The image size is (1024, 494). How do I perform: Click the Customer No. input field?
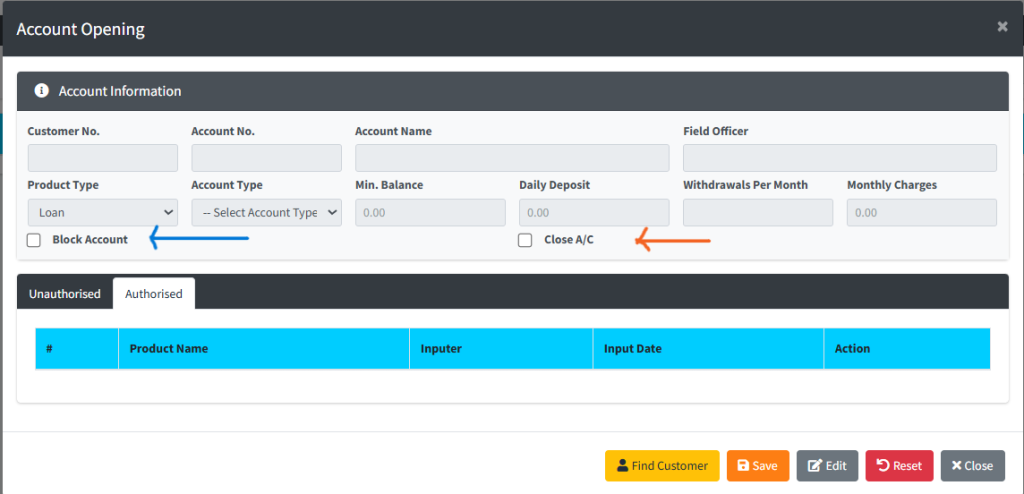tap(103, 158)
